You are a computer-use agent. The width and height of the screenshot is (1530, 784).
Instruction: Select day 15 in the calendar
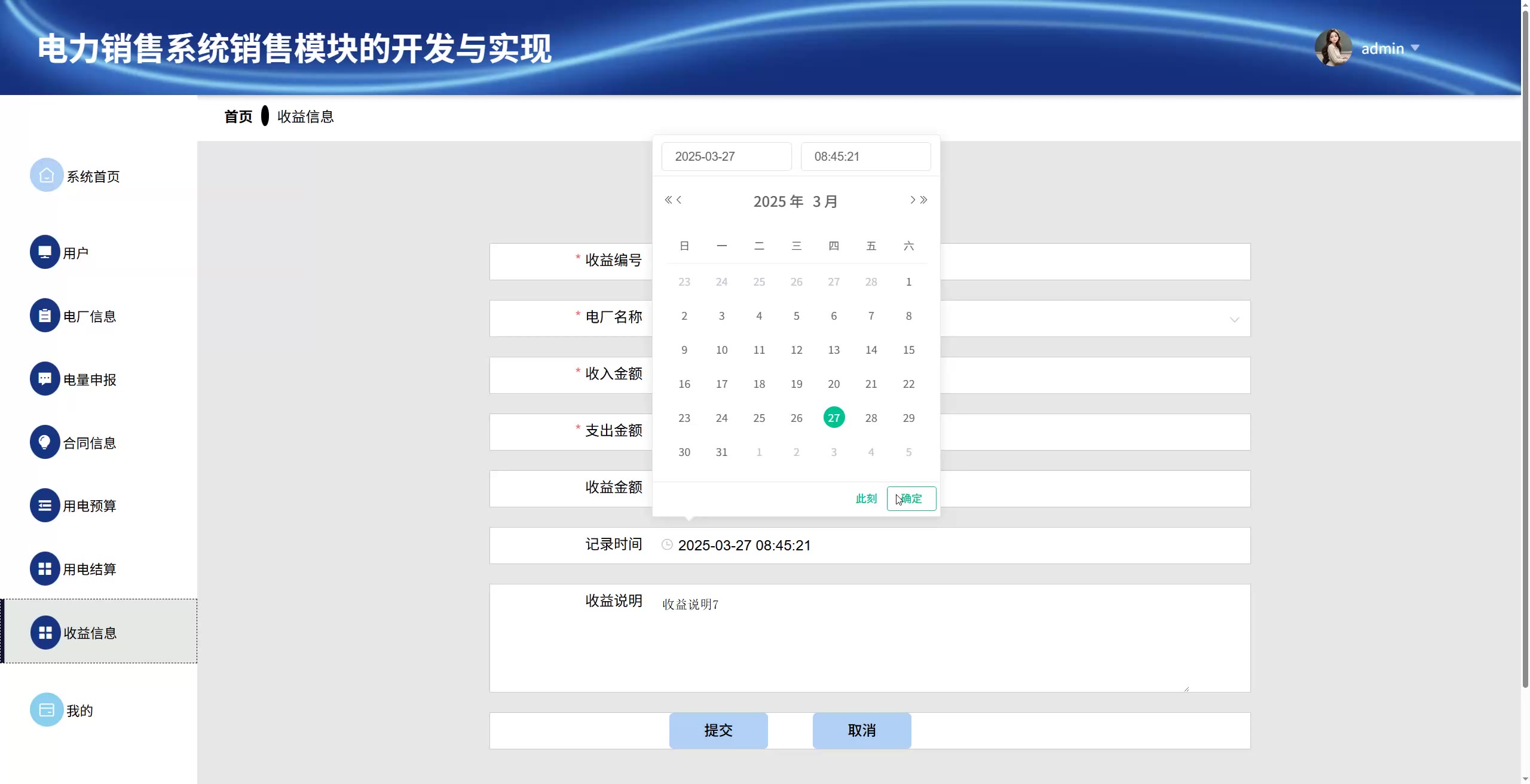tap(908, 350)
